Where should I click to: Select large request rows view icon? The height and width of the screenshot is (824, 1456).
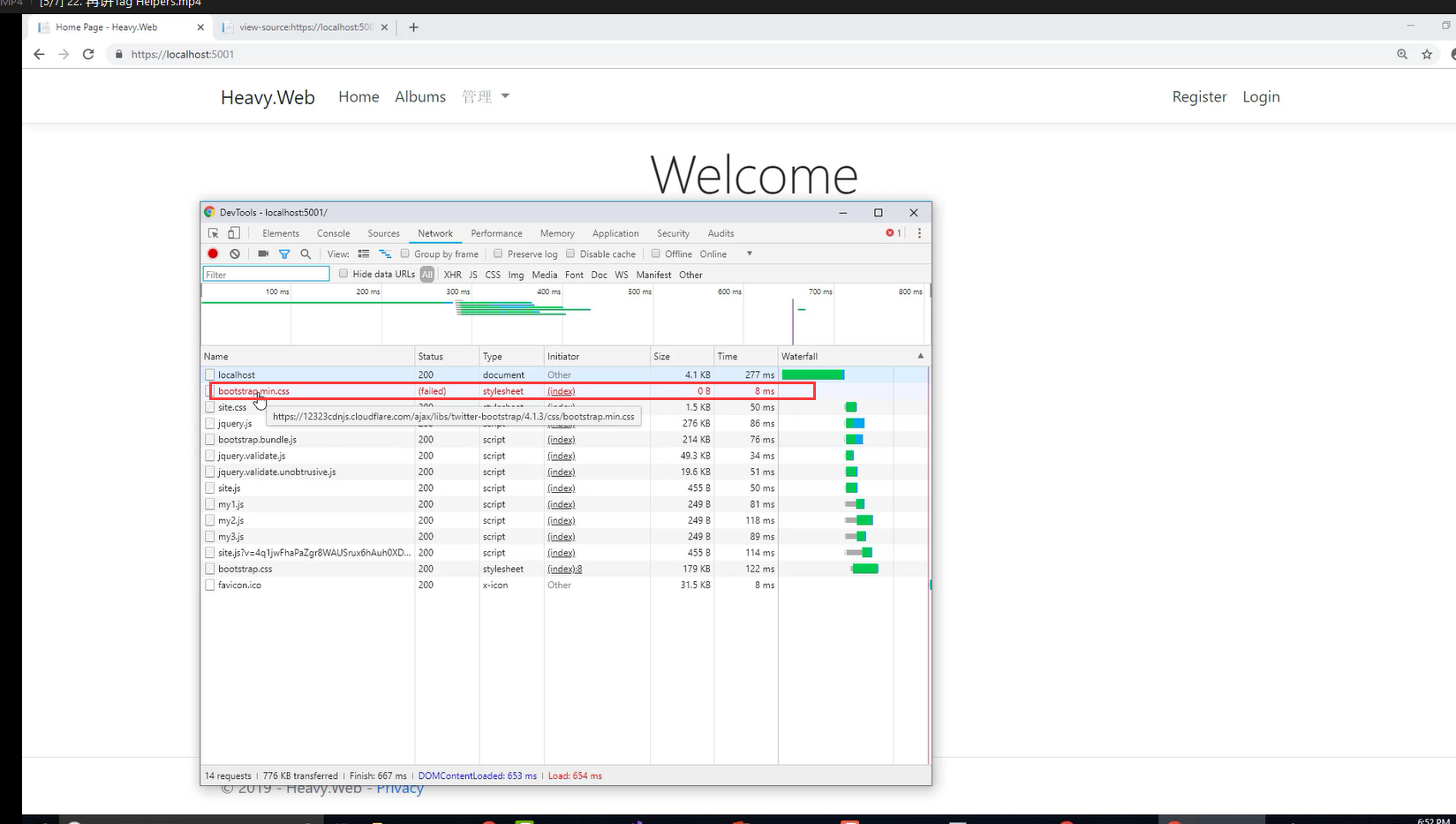pos(364,253)
